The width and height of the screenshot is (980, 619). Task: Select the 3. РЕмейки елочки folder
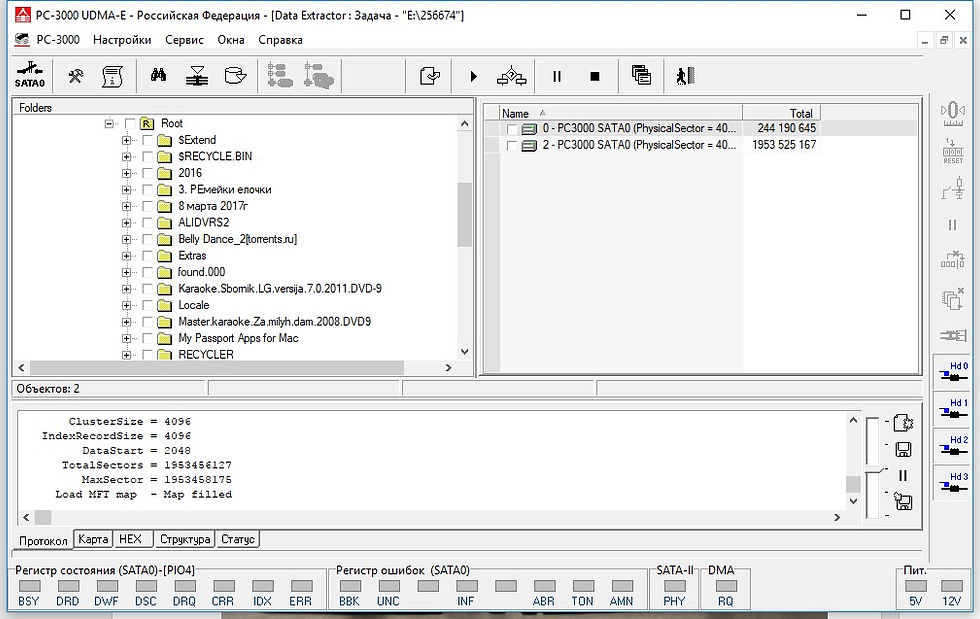(x=224, y=189)
